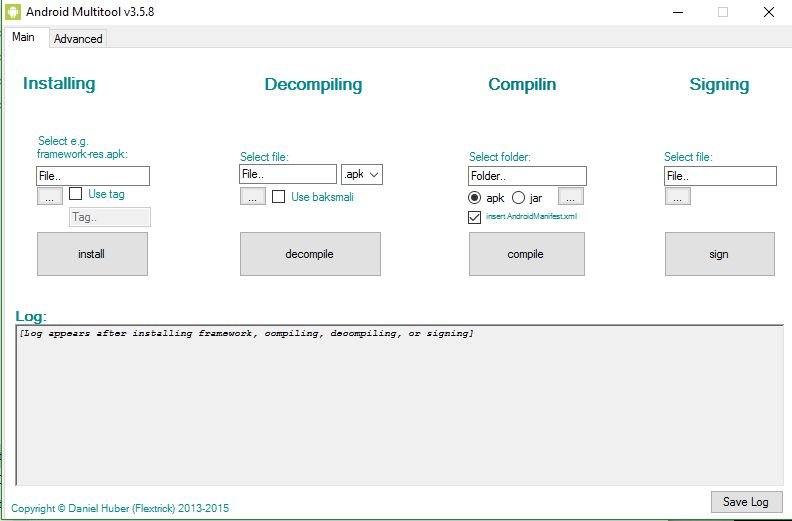This screenshot has width=792, height=521.
Task: Save the log with Save Log
Action: (747, 502)
